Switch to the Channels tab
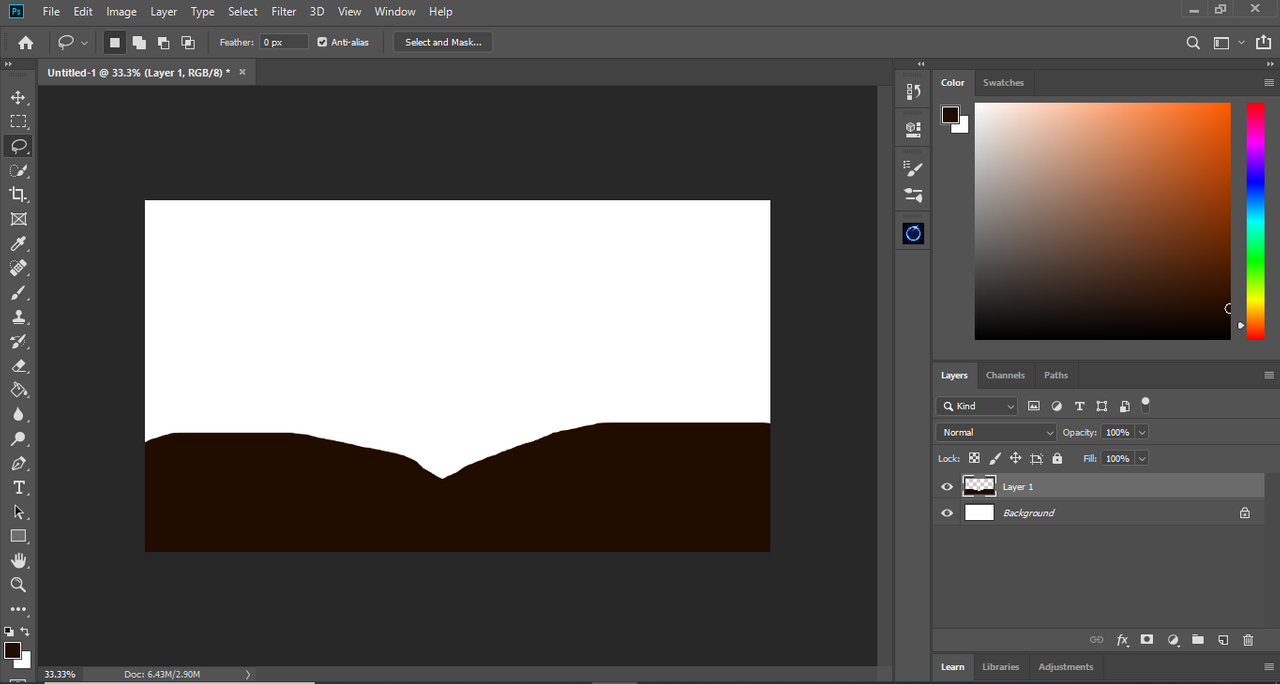This screenshot has width=1280, height=684. (x=1005, y=375)
